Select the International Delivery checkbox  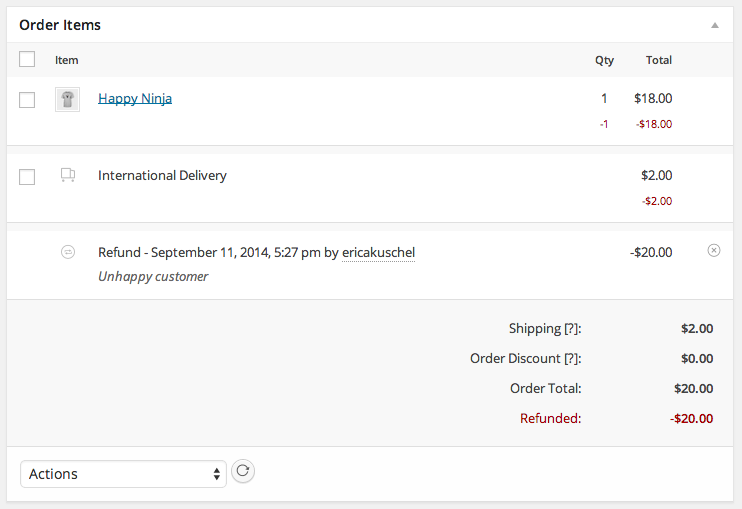pos(27,176)
